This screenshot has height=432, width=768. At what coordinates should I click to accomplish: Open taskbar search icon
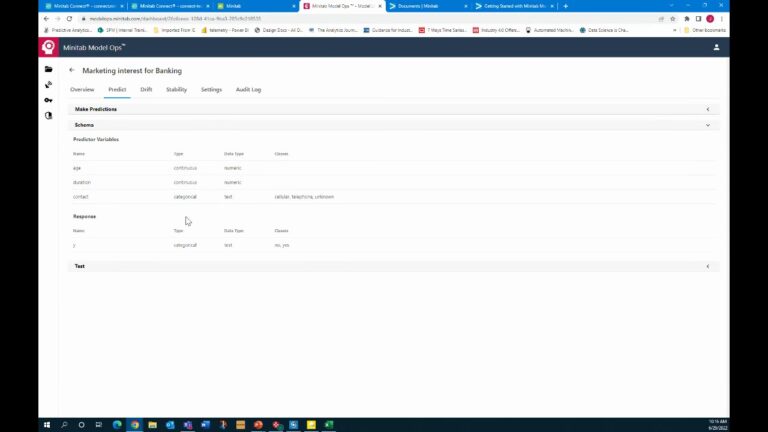coord(64,425)
